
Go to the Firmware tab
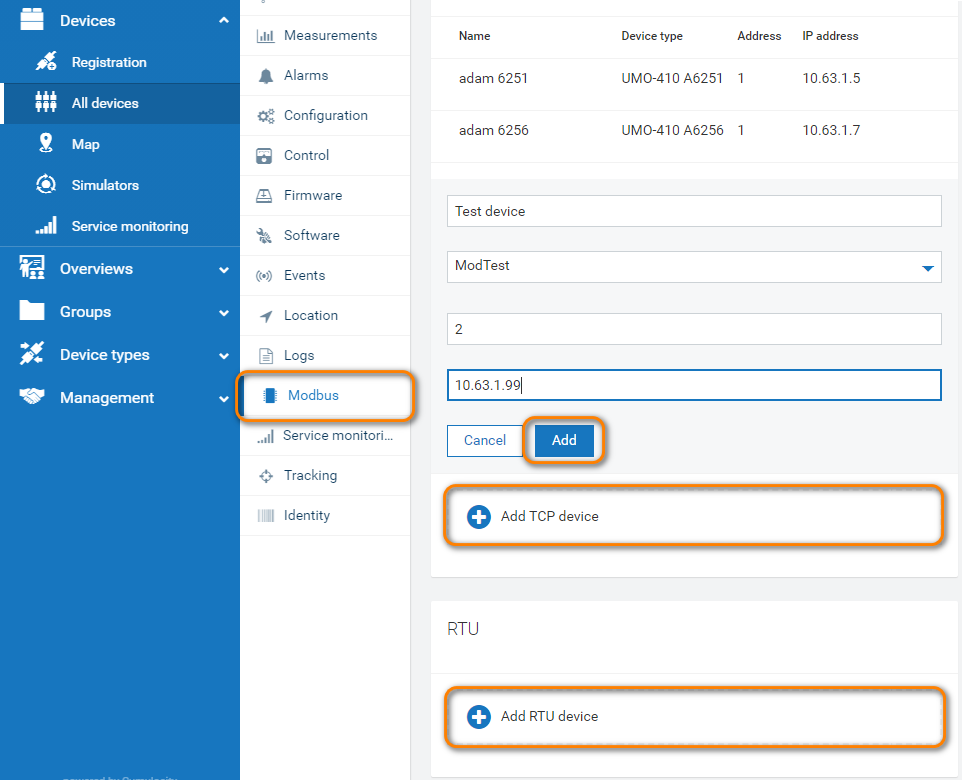point(325,195)
